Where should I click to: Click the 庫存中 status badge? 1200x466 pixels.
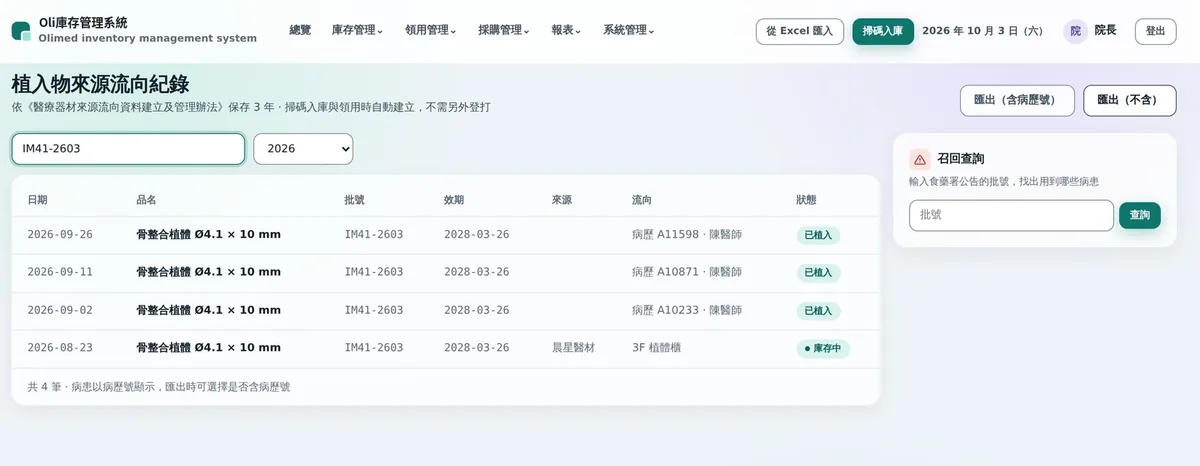coord(823,349)
